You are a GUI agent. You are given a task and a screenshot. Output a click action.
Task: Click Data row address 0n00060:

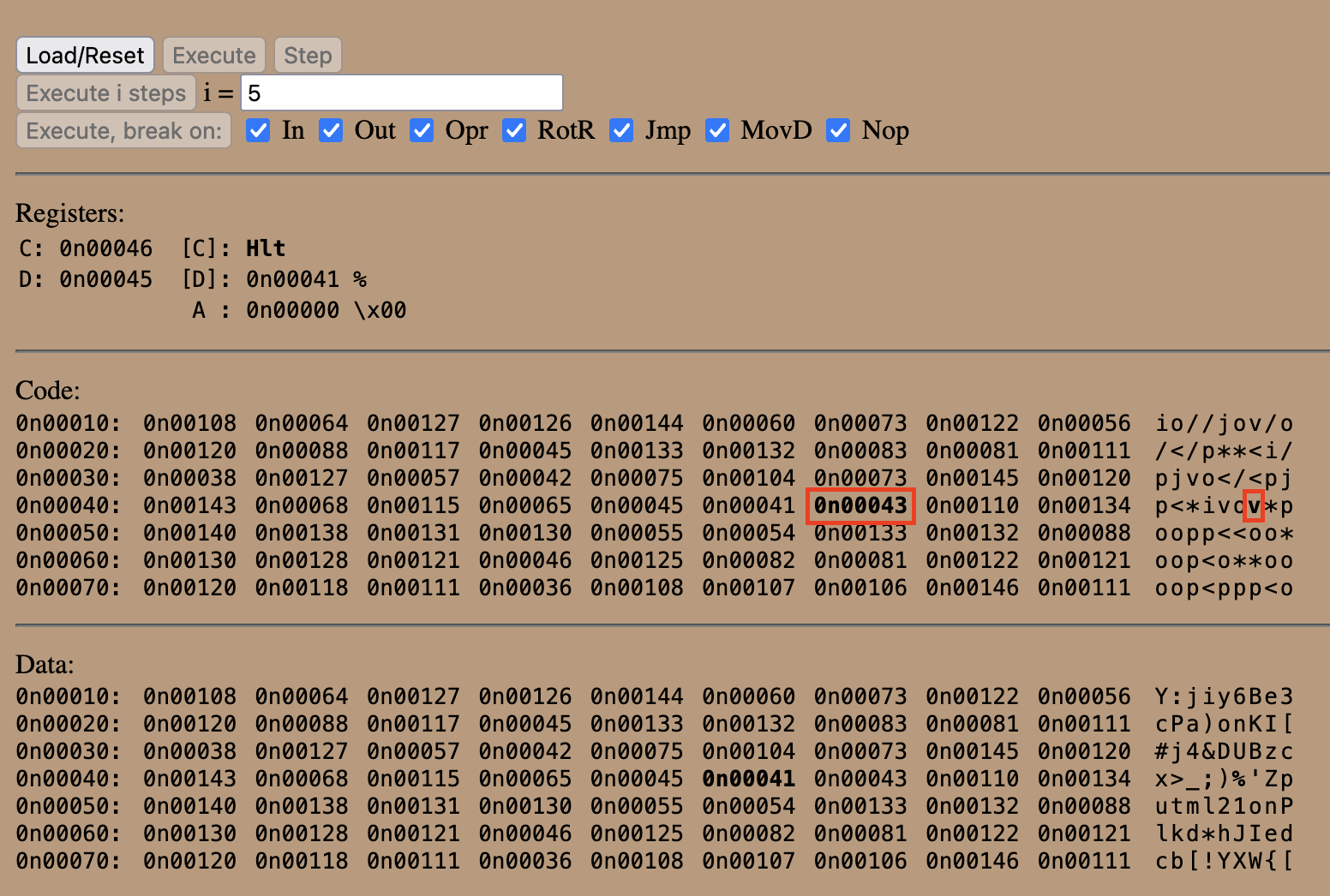pyautogui.click(x=69, y=833)
